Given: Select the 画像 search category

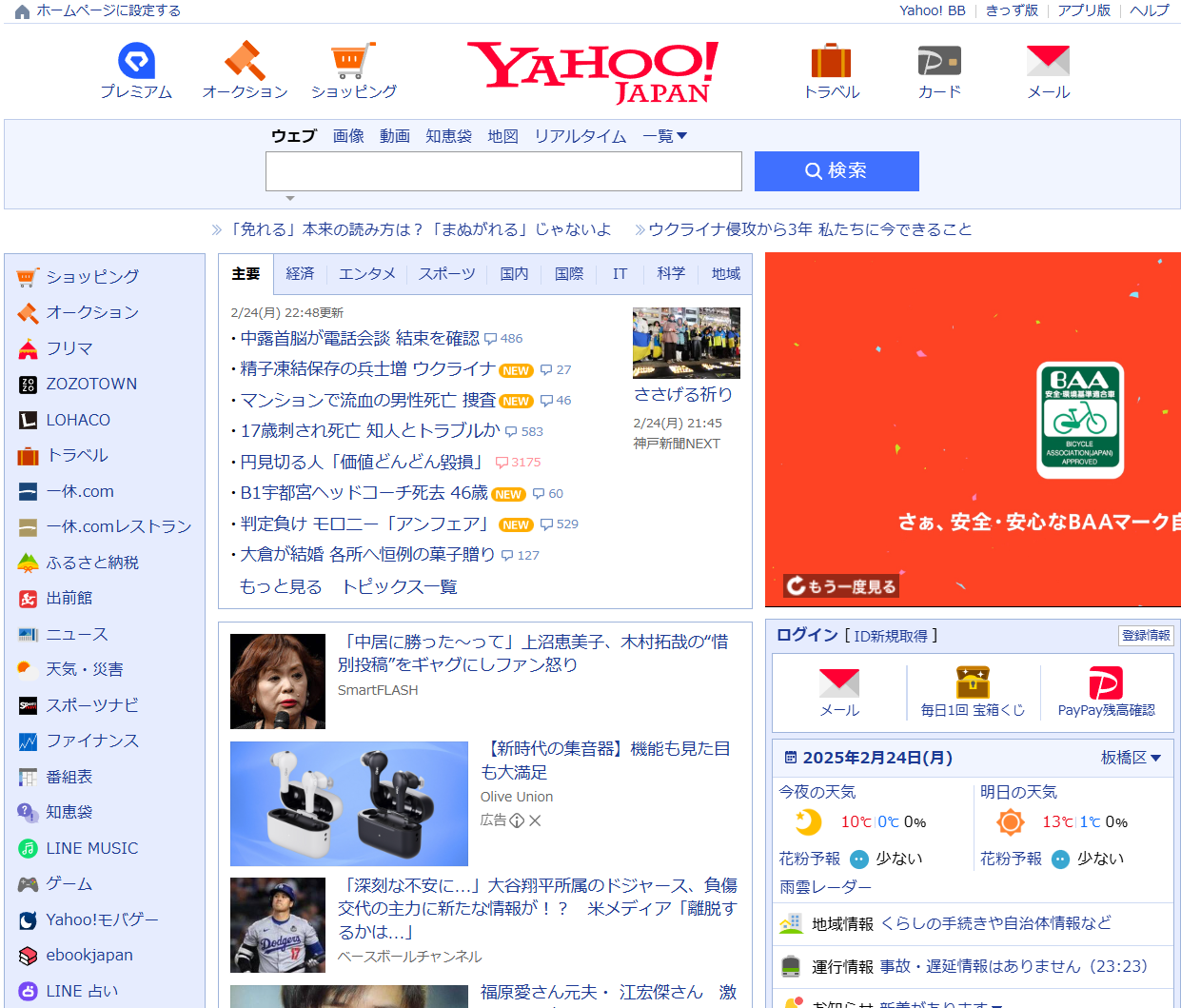Looking at the screenshot, I should 348,136.
